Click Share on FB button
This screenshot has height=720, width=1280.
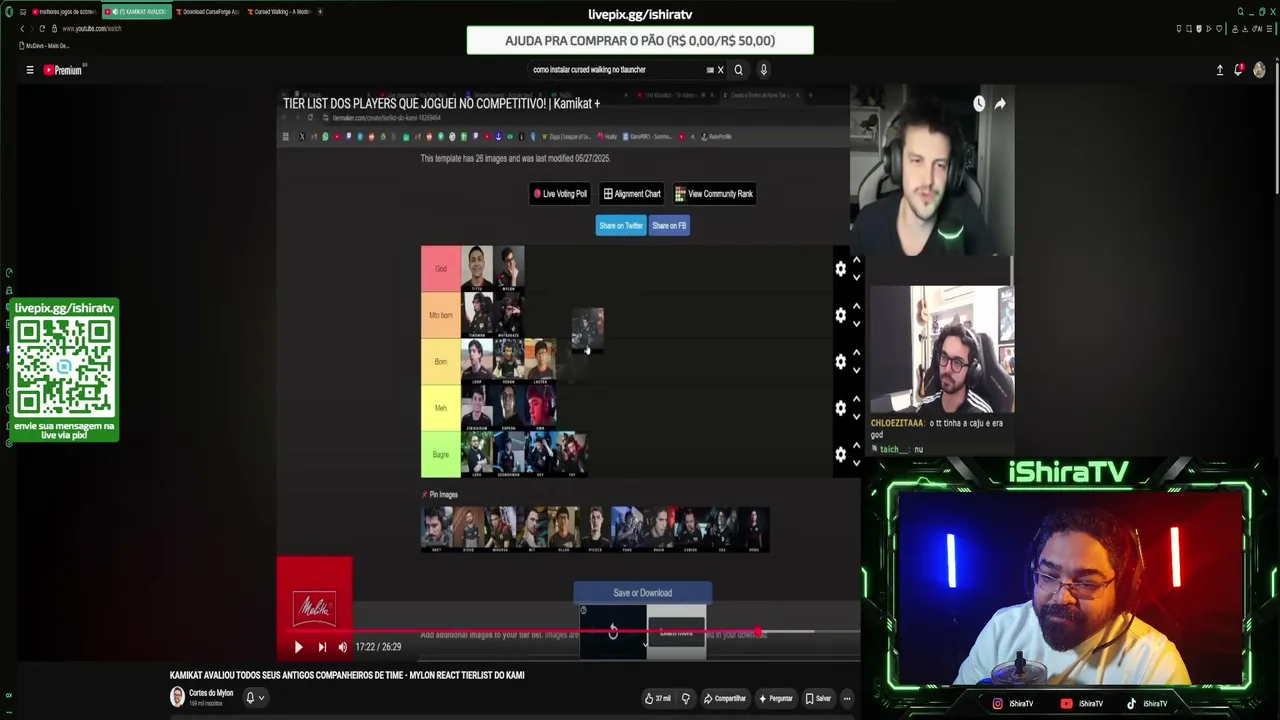pyautogui.click(x=669, y=226)
